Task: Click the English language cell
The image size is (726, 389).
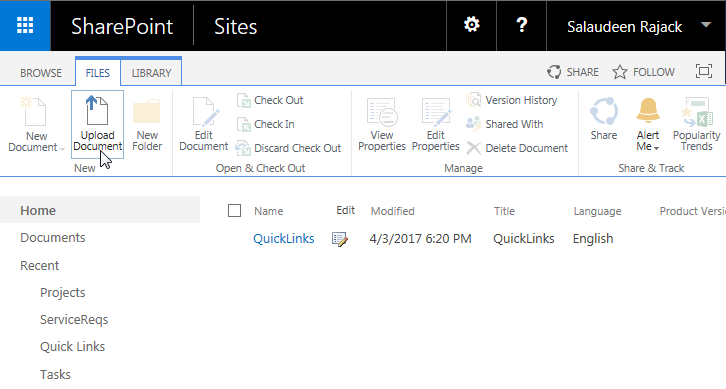Action: click(593, 238)
